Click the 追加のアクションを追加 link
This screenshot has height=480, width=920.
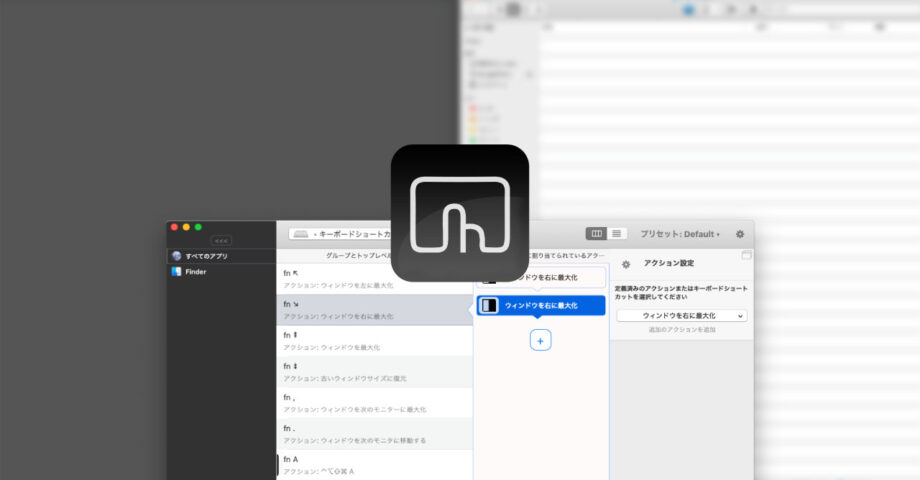682,330
